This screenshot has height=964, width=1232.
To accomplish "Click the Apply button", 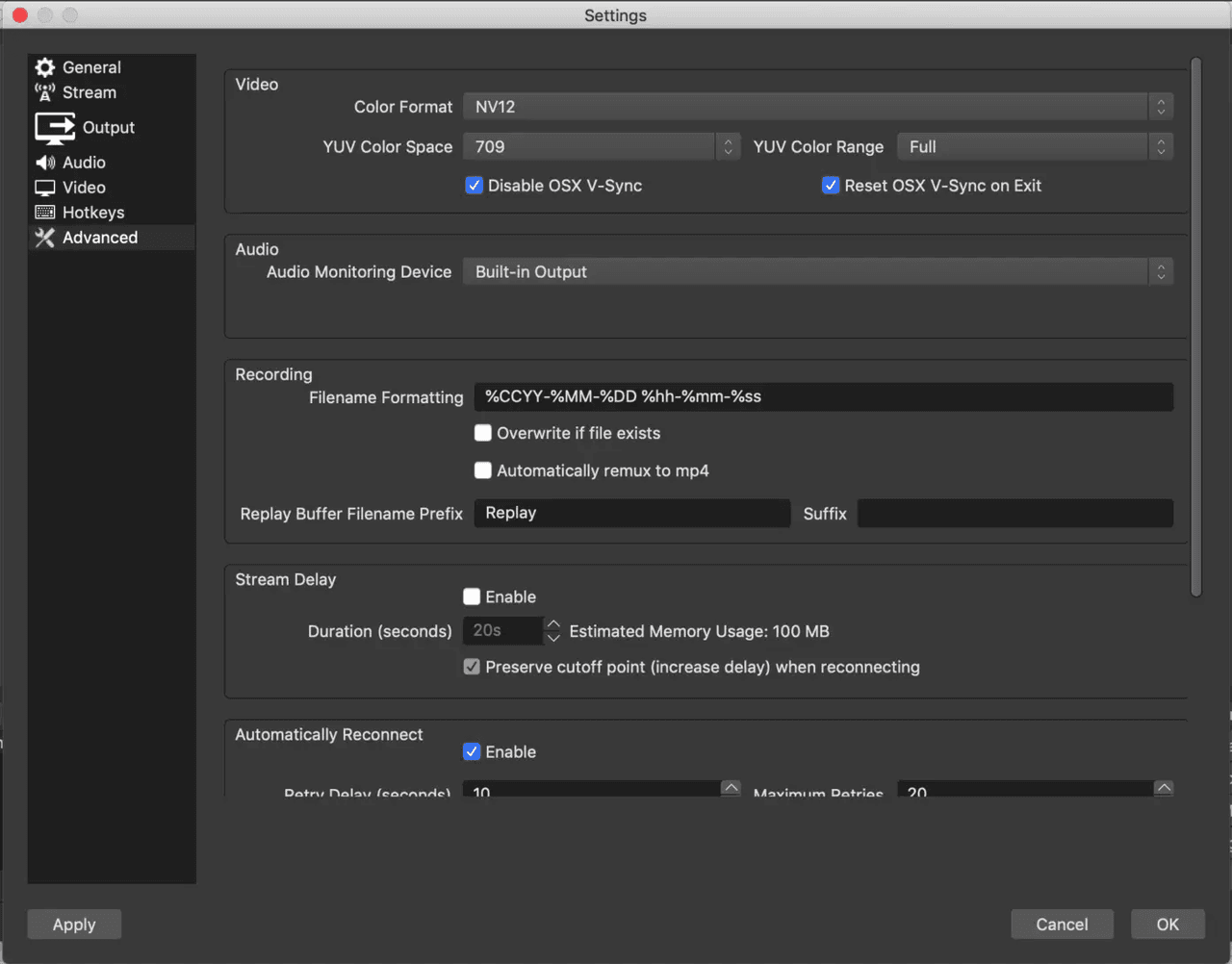I will [x=74, y=924].
